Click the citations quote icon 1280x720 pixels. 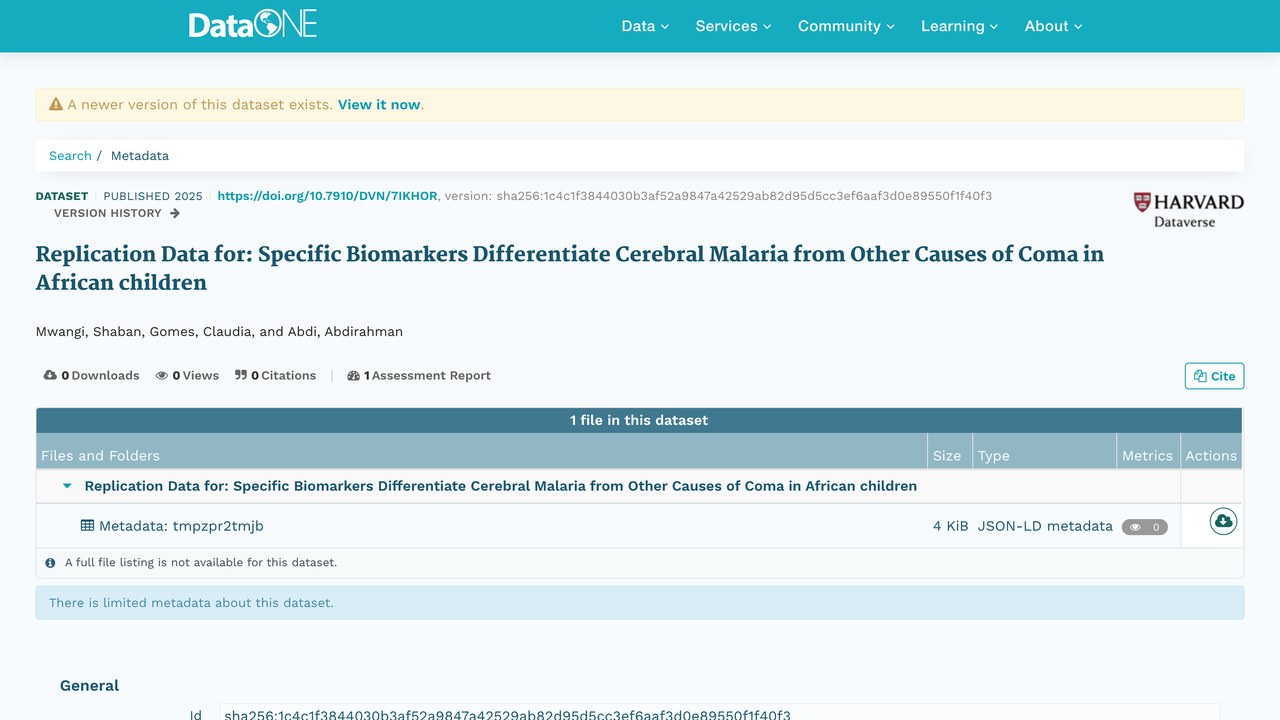241,376
